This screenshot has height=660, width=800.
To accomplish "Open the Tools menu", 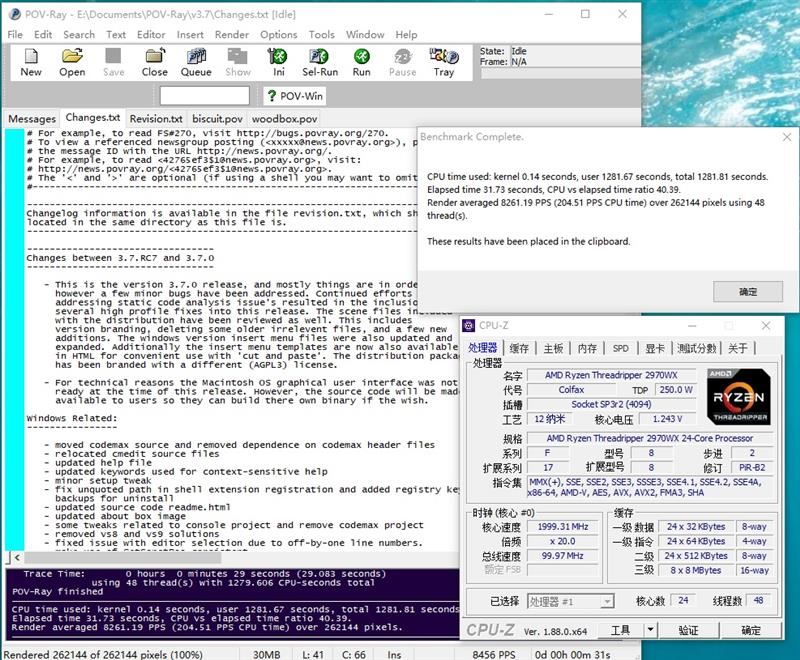I will [x=321, y=35].
